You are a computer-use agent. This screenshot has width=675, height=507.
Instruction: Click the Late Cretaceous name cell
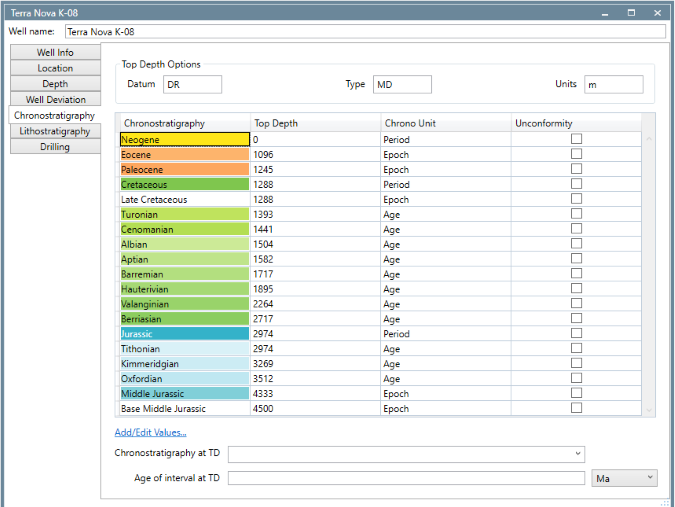(185, 200)
